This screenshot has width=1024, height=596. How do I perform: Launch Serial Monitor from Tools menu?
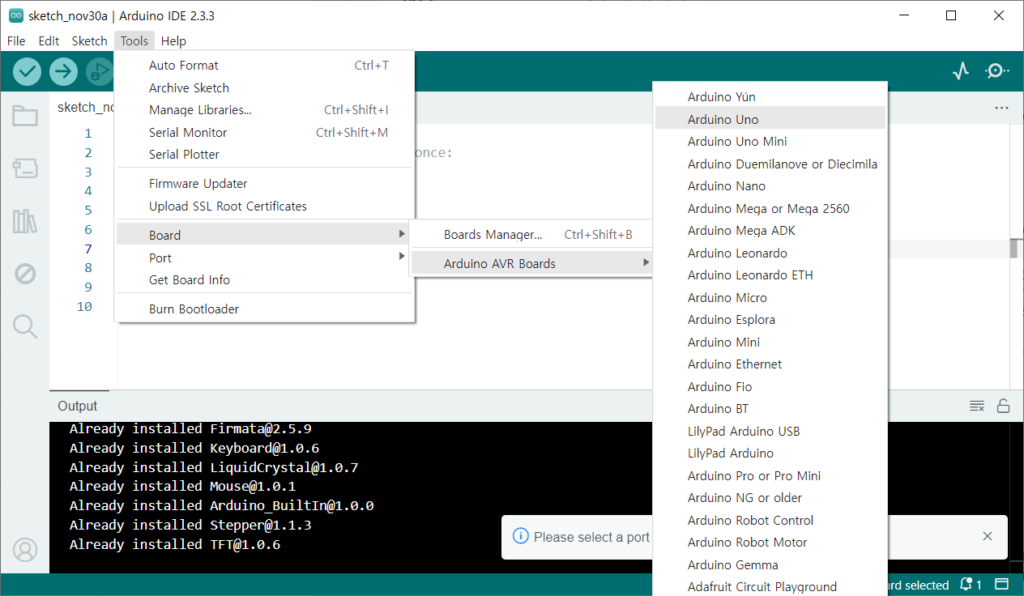265,133
